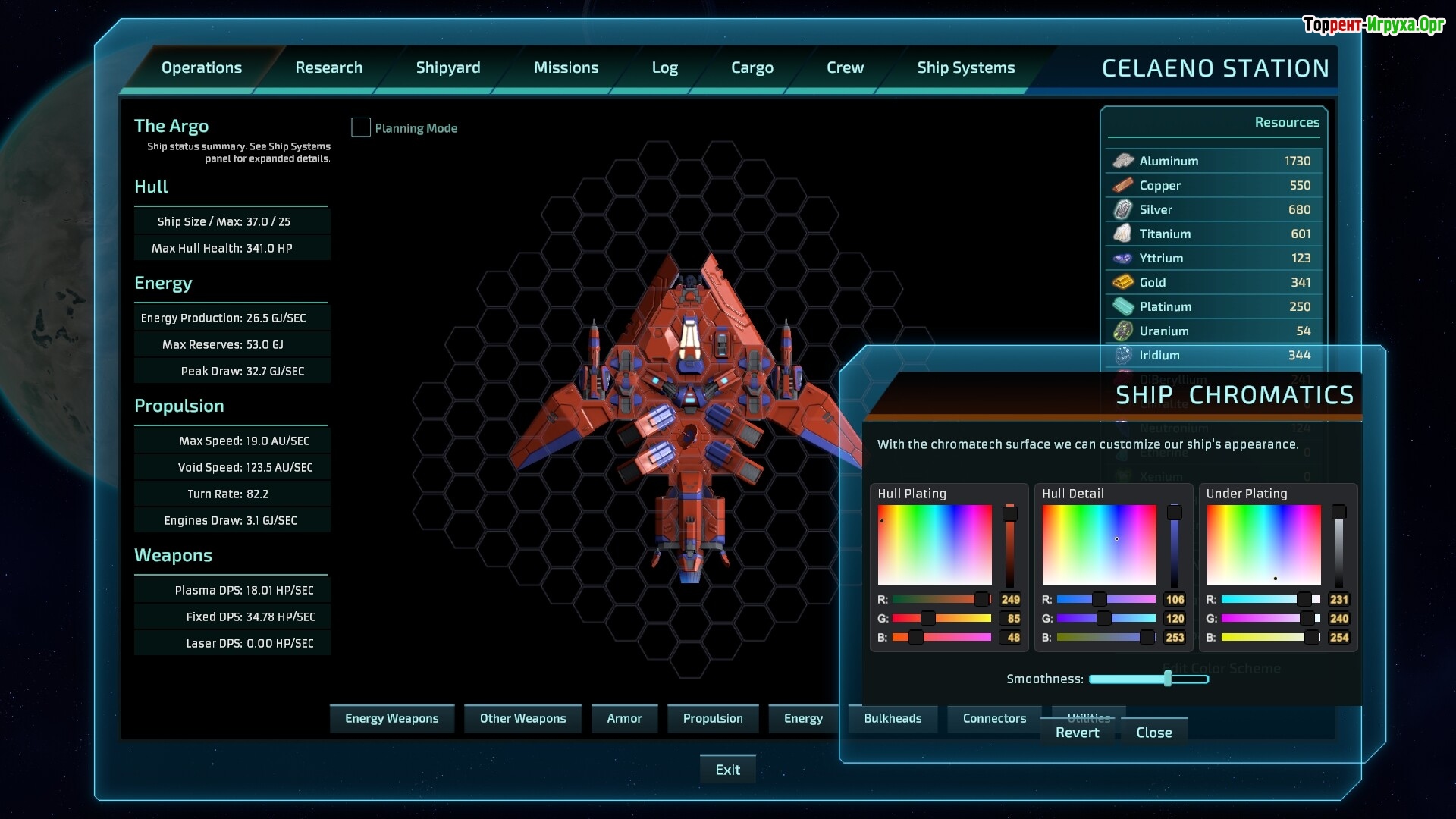This screenshot has height=819, width=1456.
Task: Open the Research tab
Action: tap(328, 67)
